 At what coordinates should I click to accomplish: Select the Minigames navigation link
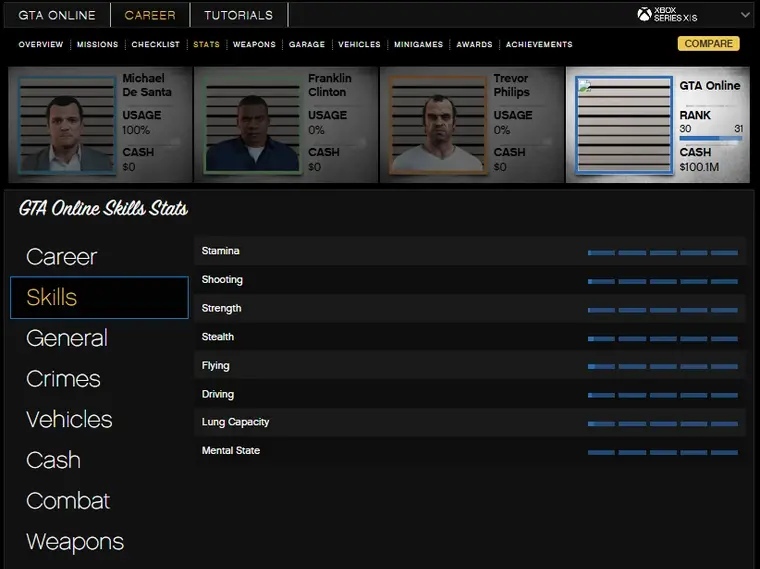(418, 44)
